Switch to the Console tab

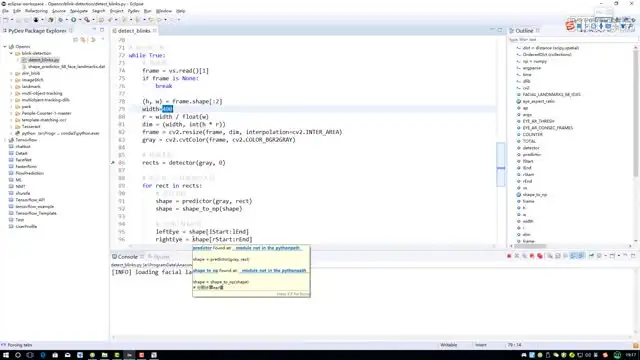click(127, 257)
